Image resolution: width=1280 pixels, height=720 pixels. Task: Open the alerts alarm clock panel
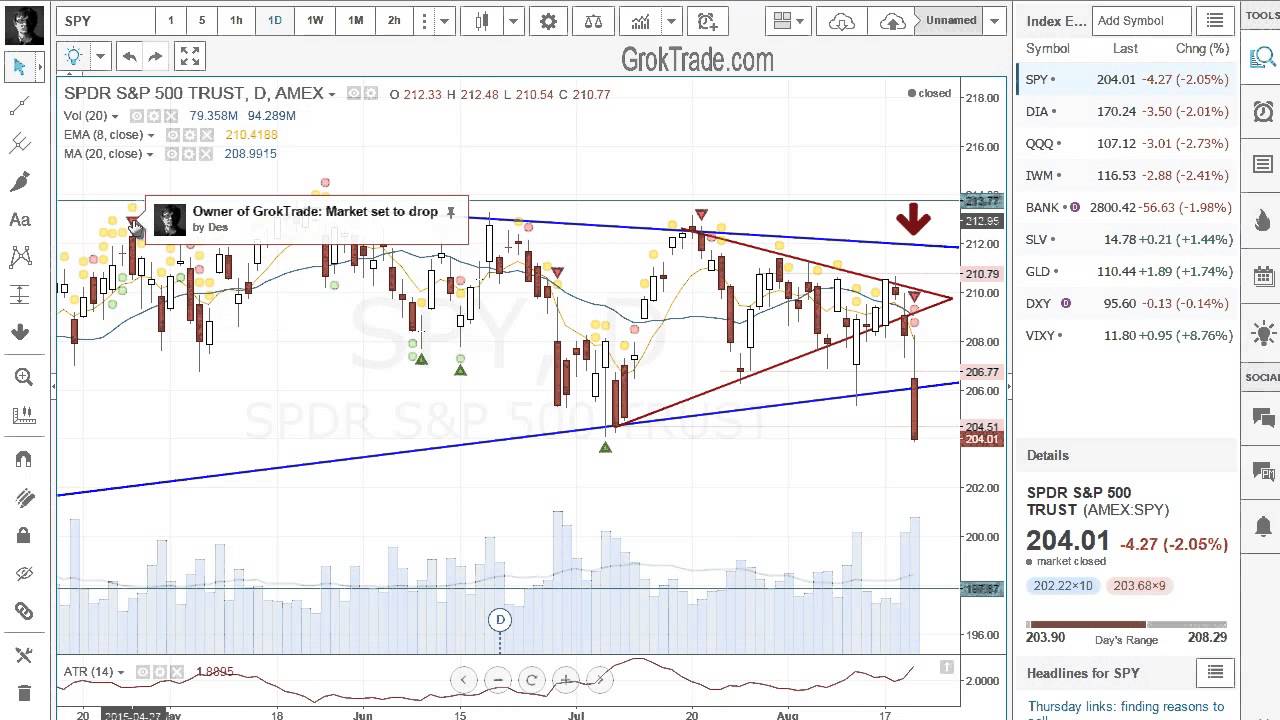pyautogui.click(x=1263, y=111)
